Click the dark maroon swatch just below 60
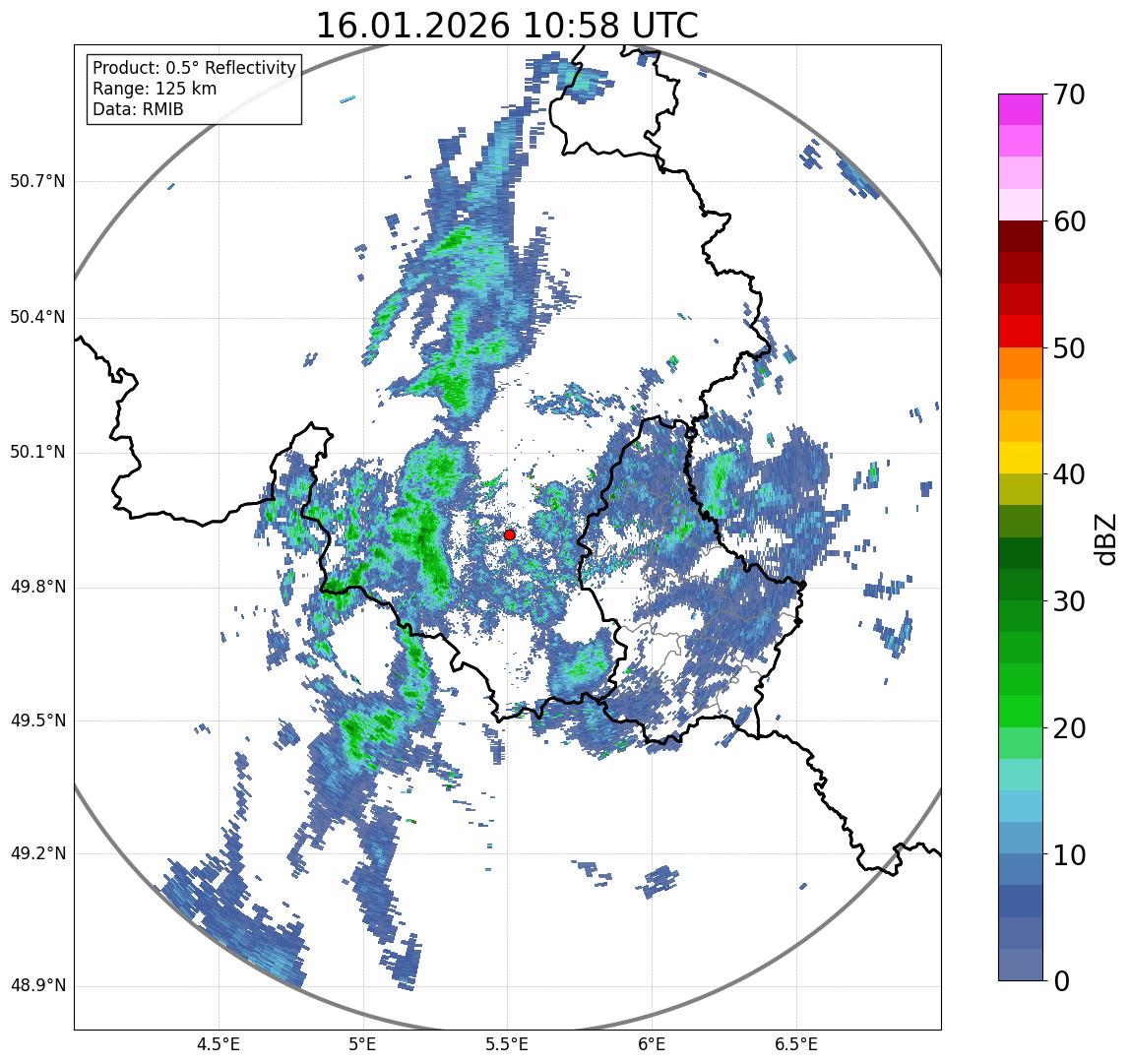This screenshot has width=1130, height=1064. [x=1021, y=236]
